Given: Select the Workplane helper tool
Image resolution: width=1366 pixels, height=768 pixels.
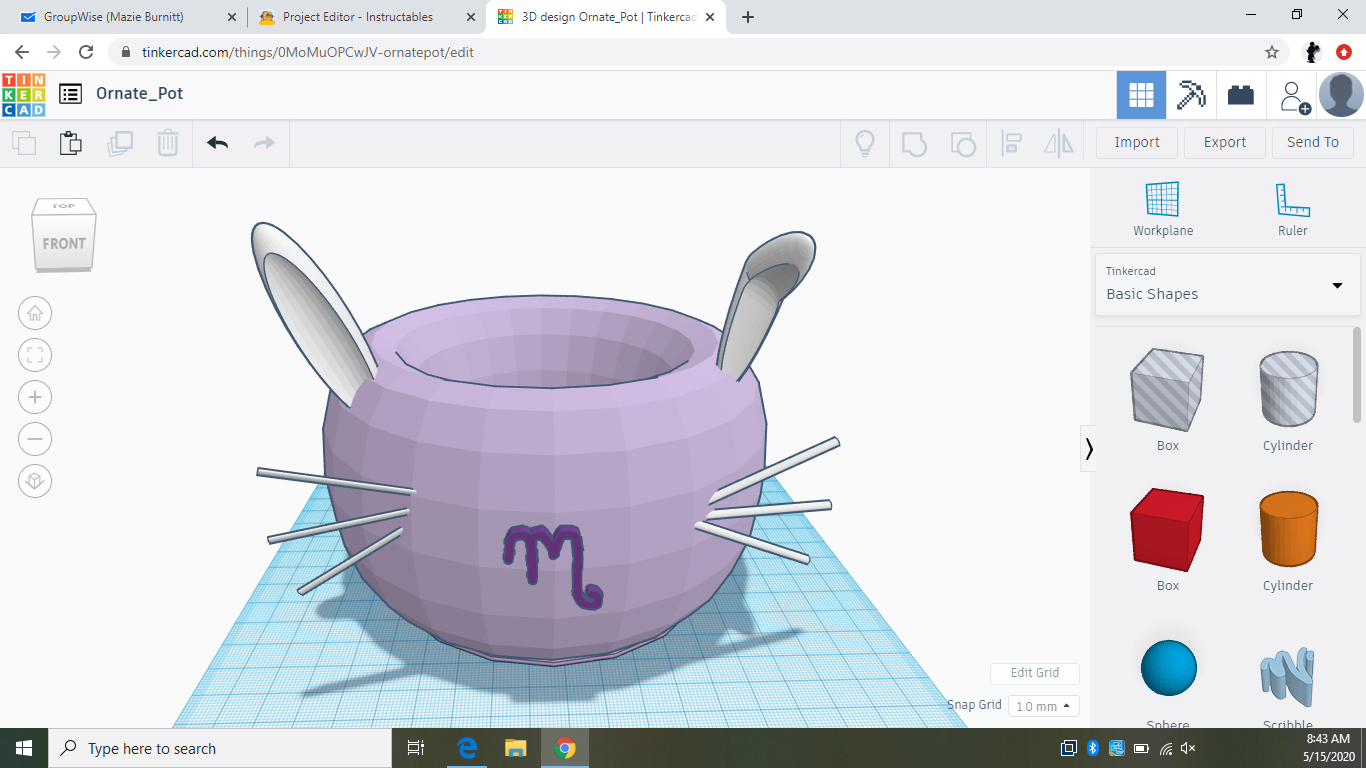Looking at the screenshot, I should point(1162,205).
